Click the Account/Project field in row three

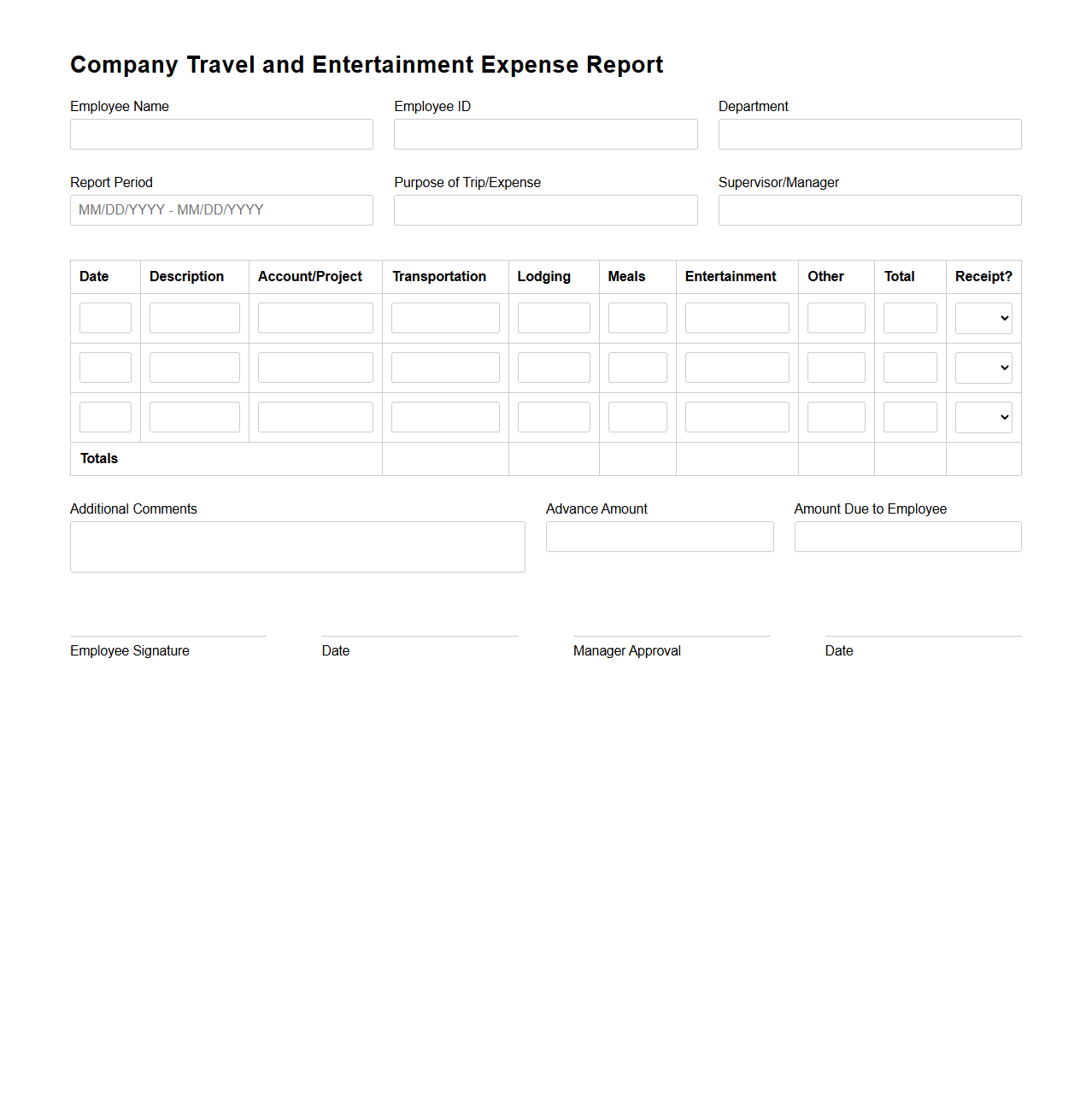click(x=315, y=416)
